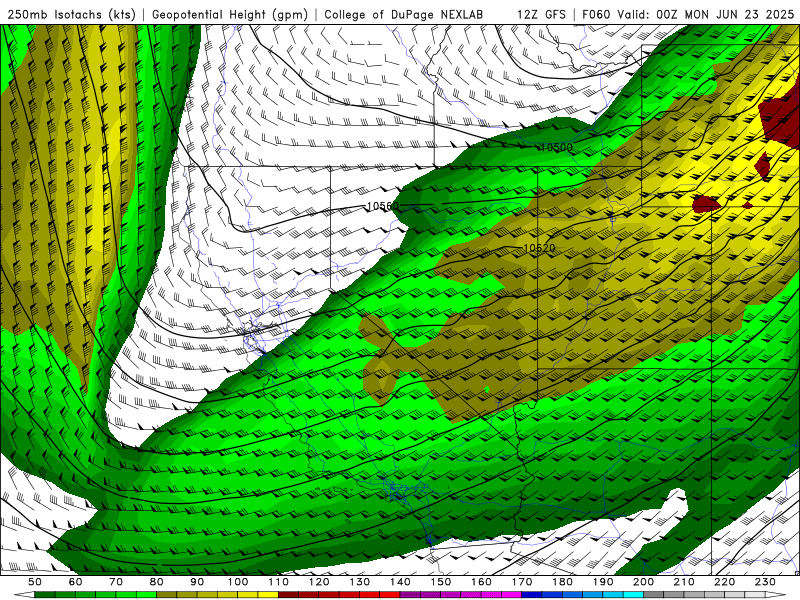This screenshot has width=800, height=600.
Task: Select the dark red swatch just right of 110
Action: [289, 595]
